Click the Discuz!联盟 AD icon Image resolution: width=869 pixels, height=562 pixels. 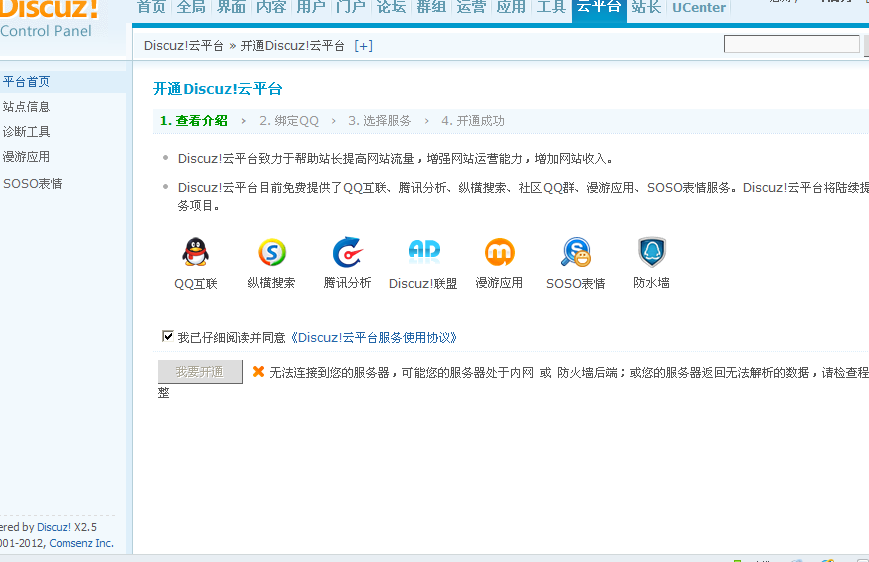[x=424, y=251]
